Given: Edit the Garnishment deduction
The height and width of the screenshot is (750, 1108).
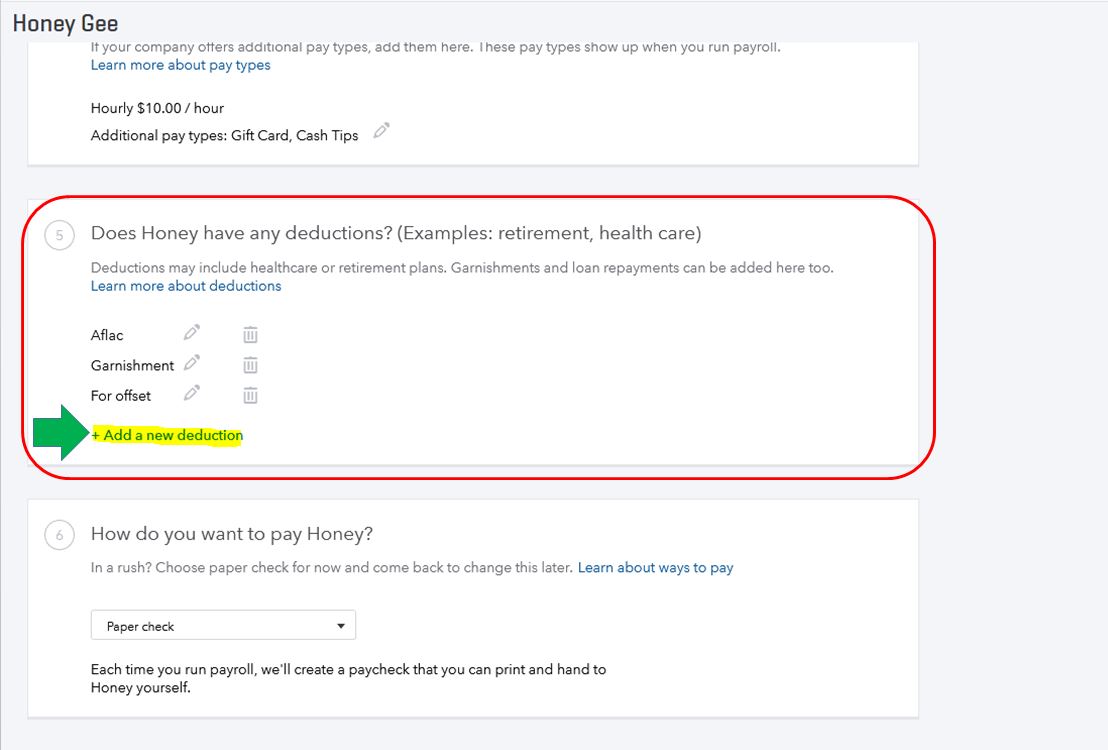Looking at the screenshot, I should [192, 362].
